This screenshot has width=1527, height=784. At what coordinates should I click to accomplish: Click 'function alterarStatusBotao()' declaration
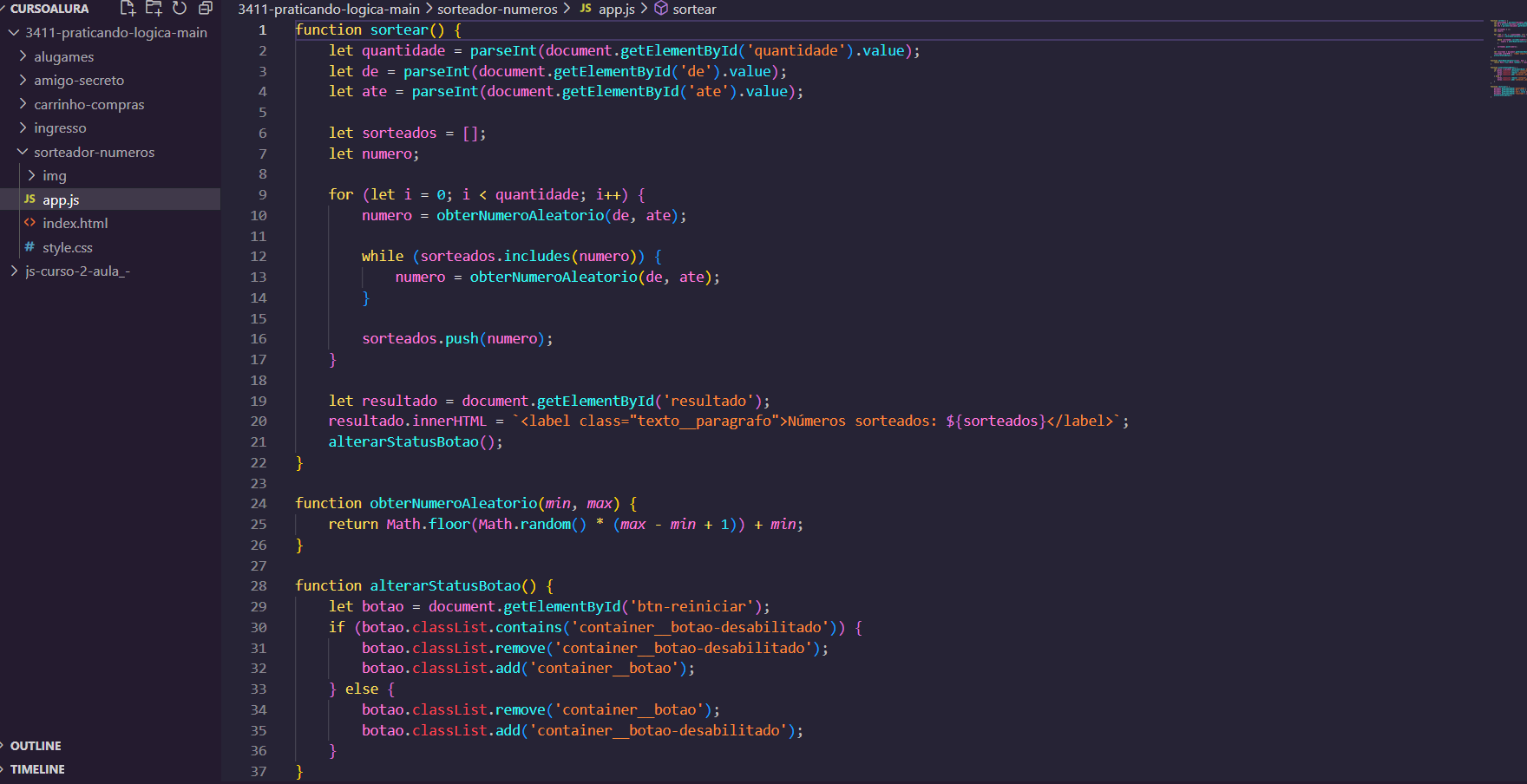pos(416,585)
